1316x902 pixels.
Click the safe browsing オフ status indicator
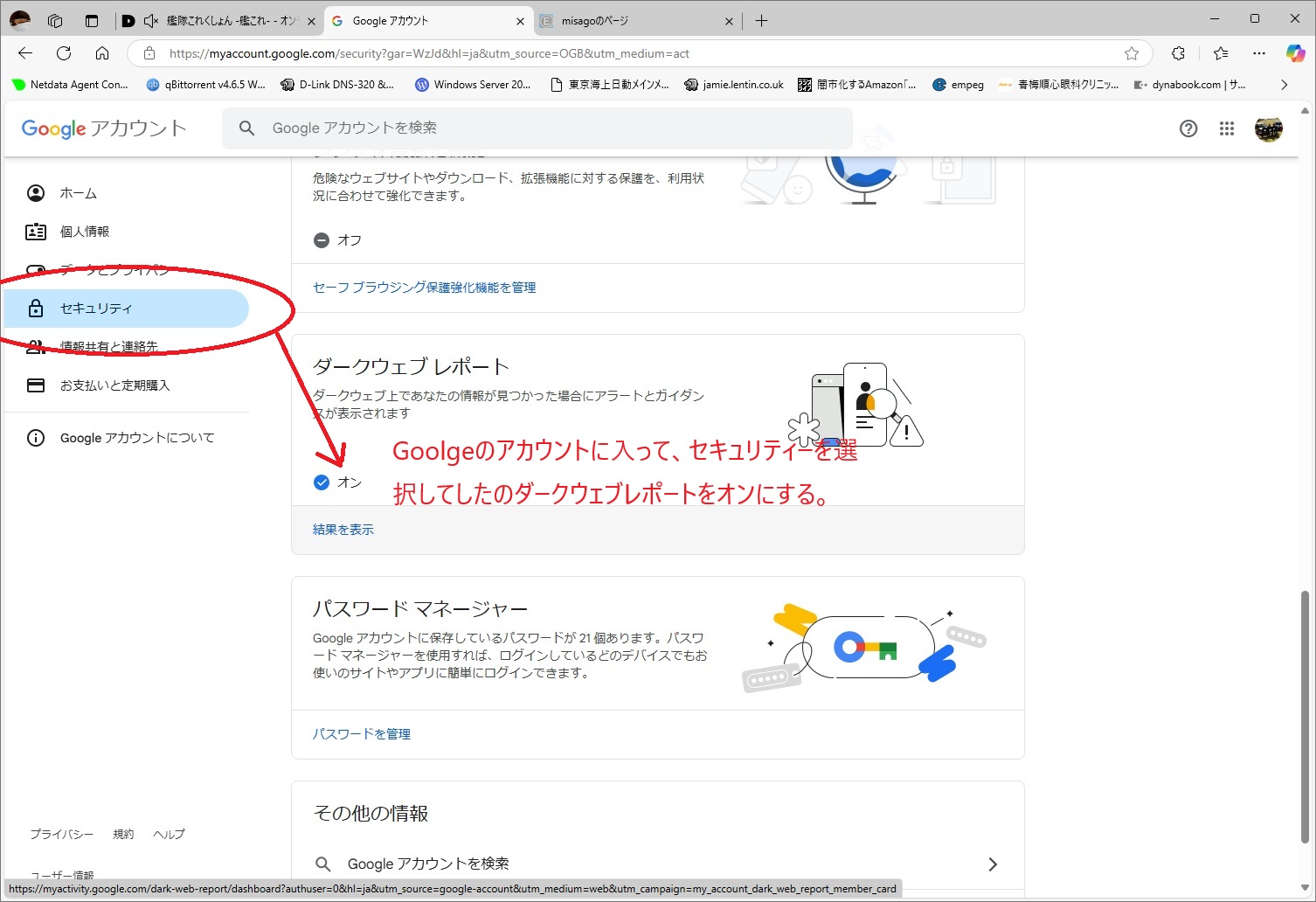(337, 240)
